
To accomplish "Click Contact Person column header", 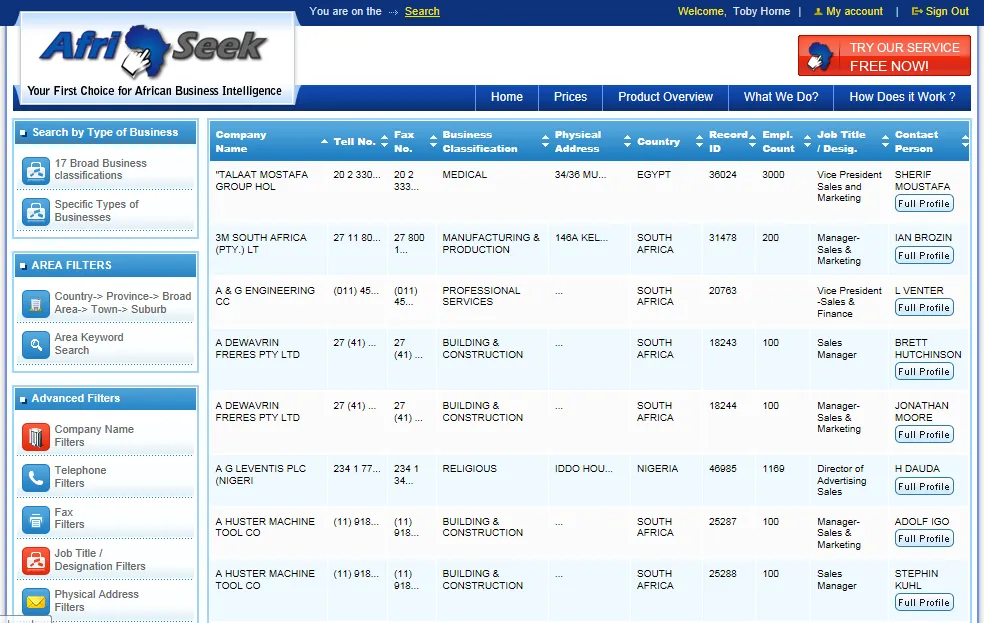I will coord(916,142).
